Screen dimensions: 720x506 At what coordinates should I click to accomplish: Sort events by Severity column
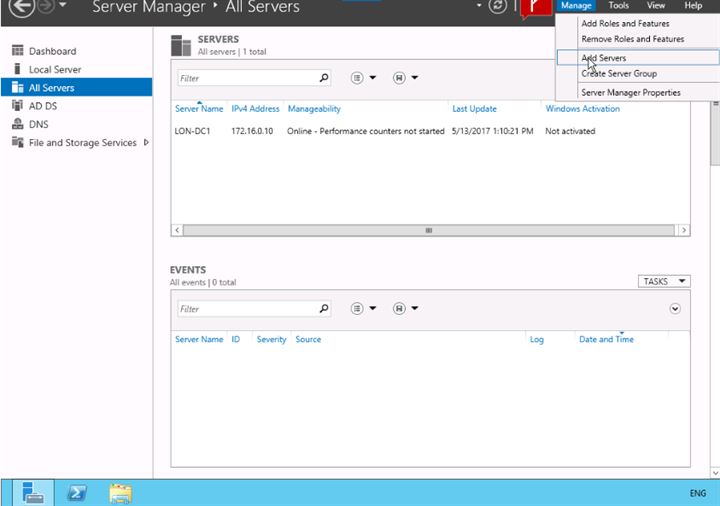point(271,339)
